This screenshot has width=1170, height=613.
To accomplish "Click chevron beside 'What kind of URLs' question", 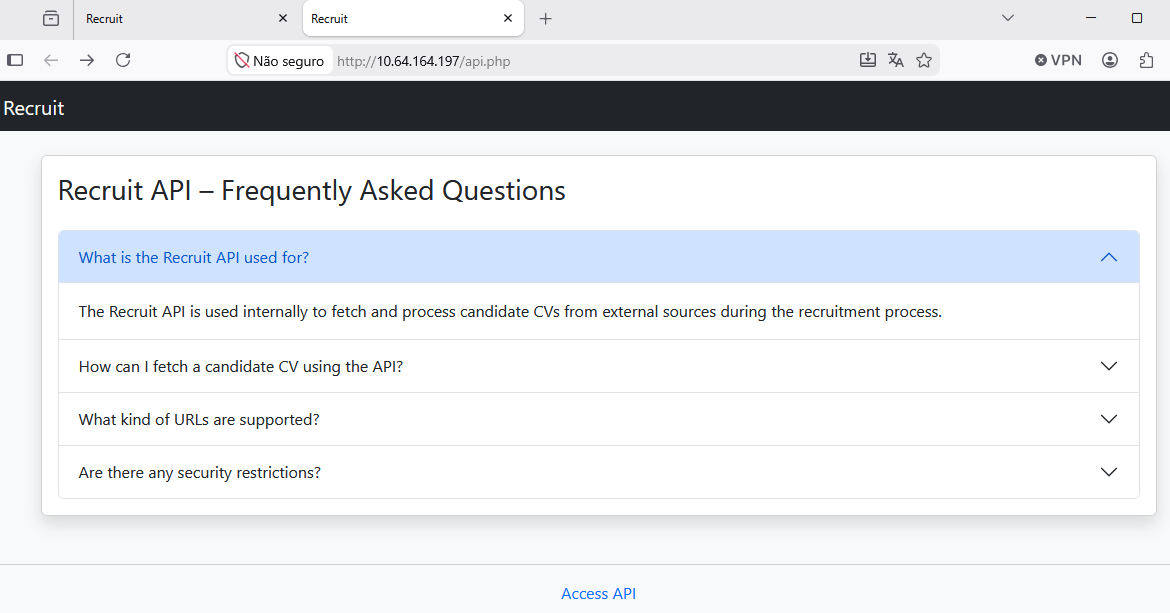I will [1109, 419].
